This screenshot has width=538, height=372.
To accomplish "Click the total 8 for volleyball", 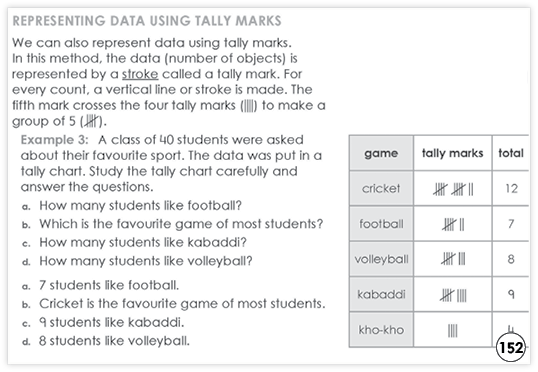I will tap(511, 259).
